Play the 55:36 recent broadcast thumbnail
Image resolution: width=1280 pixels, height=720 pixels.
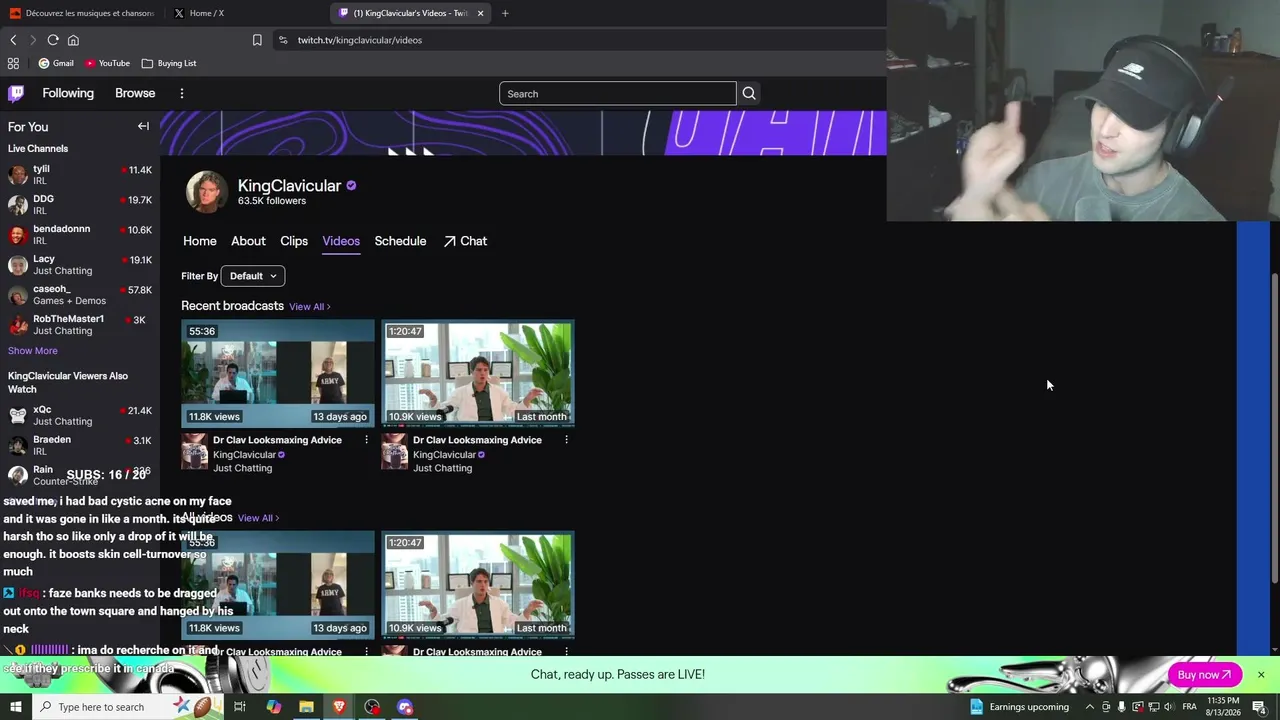(278, 373)
